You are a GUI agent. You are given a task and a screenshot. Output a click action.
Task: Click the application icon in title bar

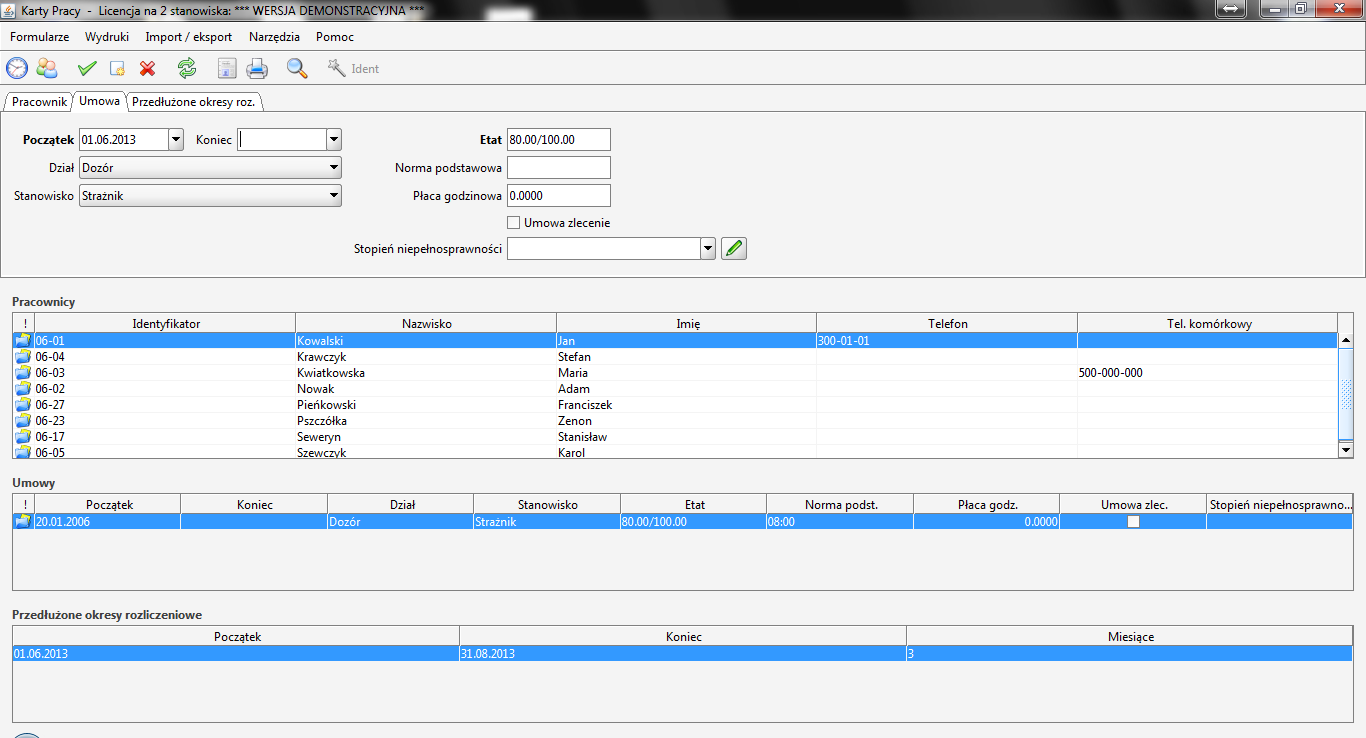click(10, 9)
